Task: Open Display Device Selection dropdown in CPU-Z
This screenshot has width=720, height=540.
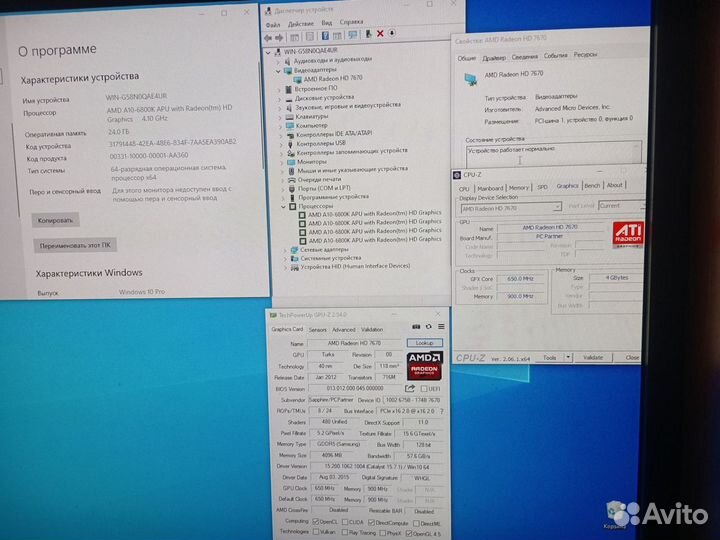Action: [x=557, y=206]
